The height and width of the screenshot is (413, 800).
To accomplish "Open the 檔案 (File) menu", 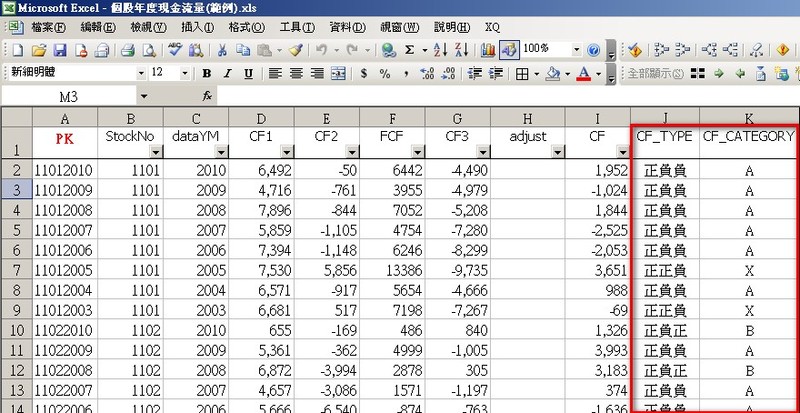I will pyautogui.click(x=48, y=27).
